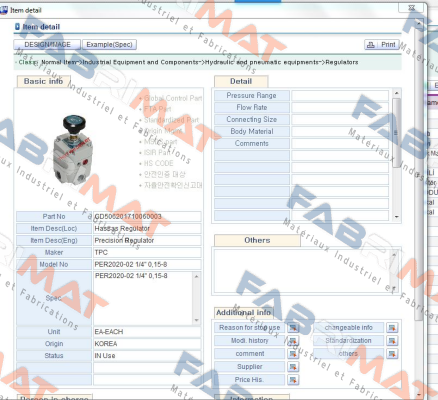Click the Example(Spec) button

tap(109, 44)
